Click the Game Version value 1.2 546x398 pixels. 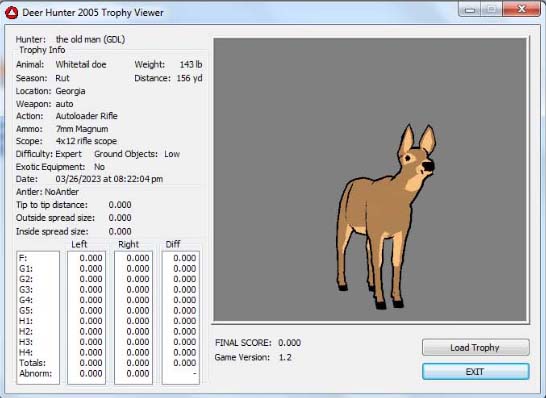[x=285, y=357]
